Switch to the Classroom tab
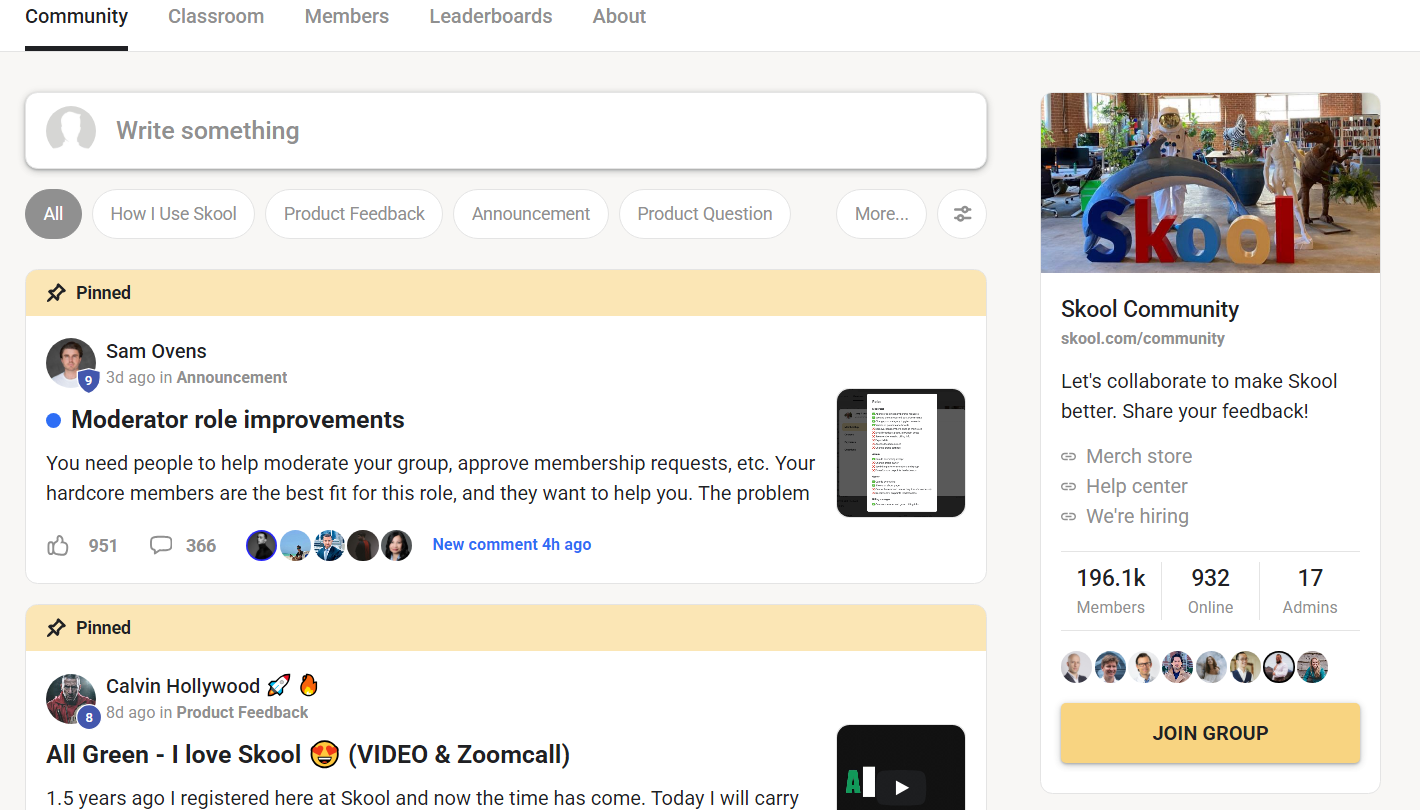Viewport: 1420px width, 810px height. pyautogui.click(x=216, y=16)
